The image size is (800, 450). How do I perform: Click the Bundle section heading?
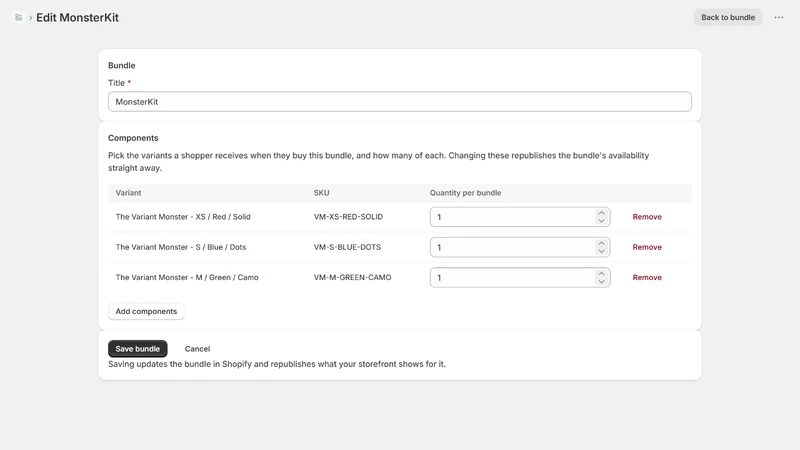[x=121, y=65]
